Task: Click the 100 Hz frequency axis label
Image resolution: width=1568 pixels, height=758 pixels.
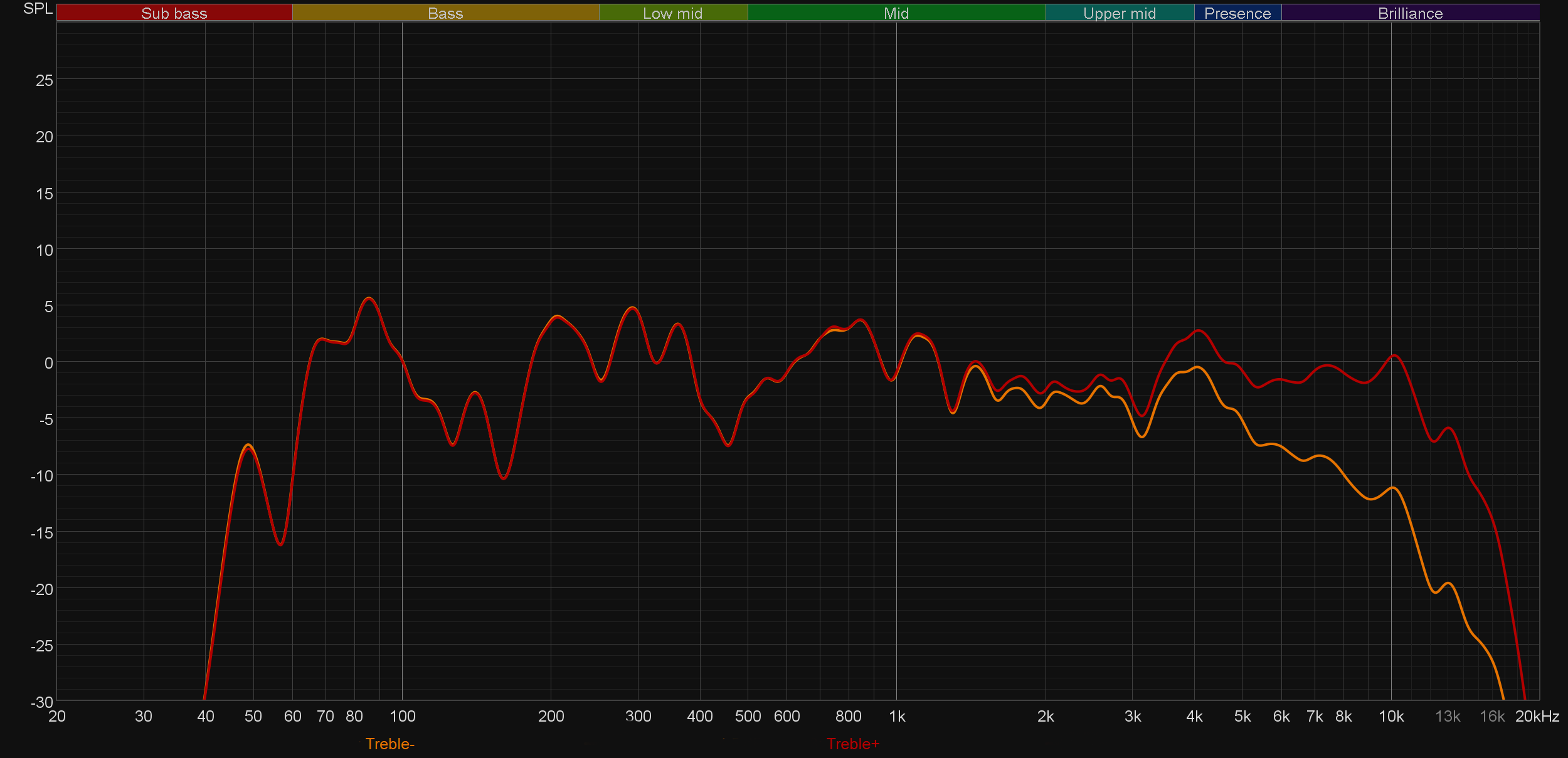Action: pyautogui.click(x=402, y=716)
